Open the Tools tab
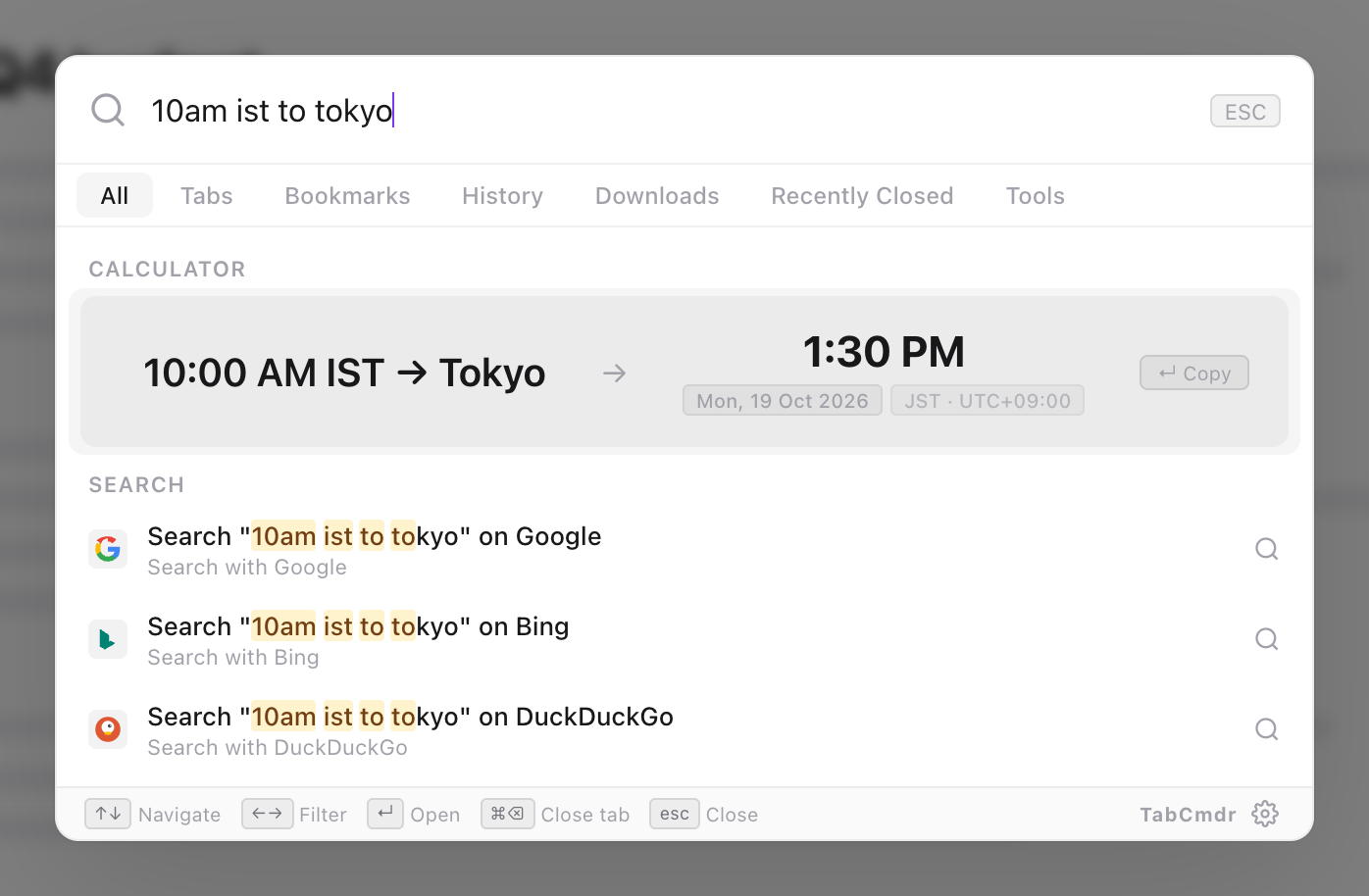Screen dimensions: 1369x896 [1035, 196]
